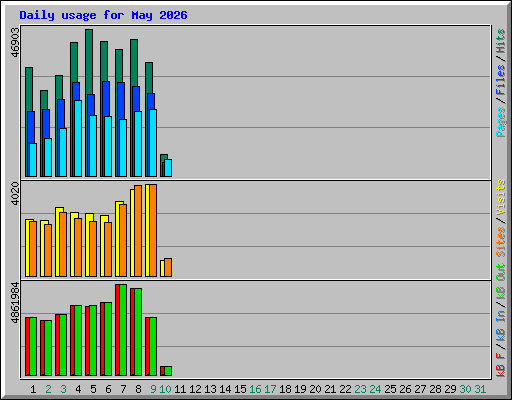
Task: Click day 3 on the x-axis
Action: pyautogui.click(x=63, y=389)
